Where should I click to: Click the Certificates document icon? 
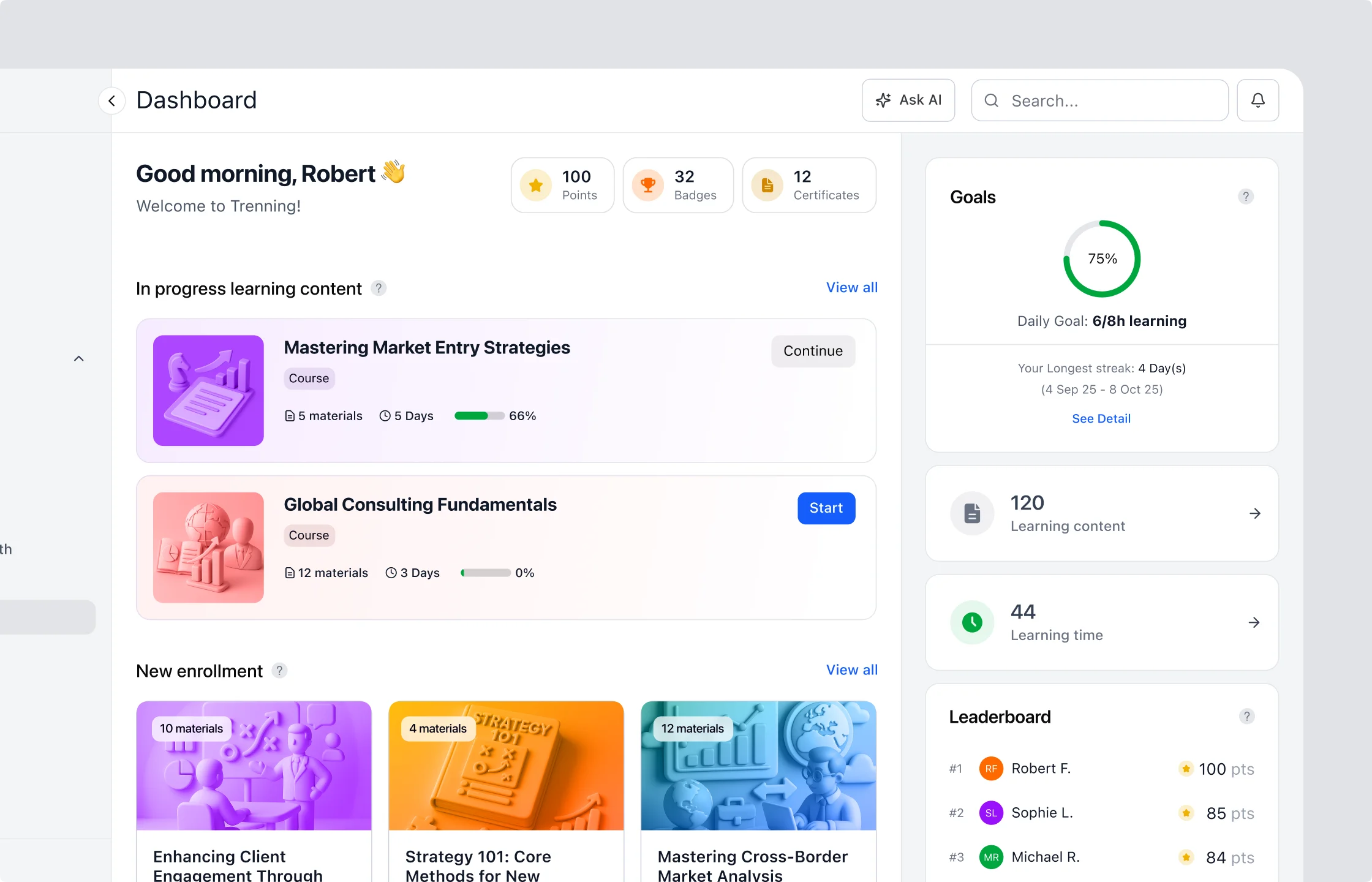(767, 185)
